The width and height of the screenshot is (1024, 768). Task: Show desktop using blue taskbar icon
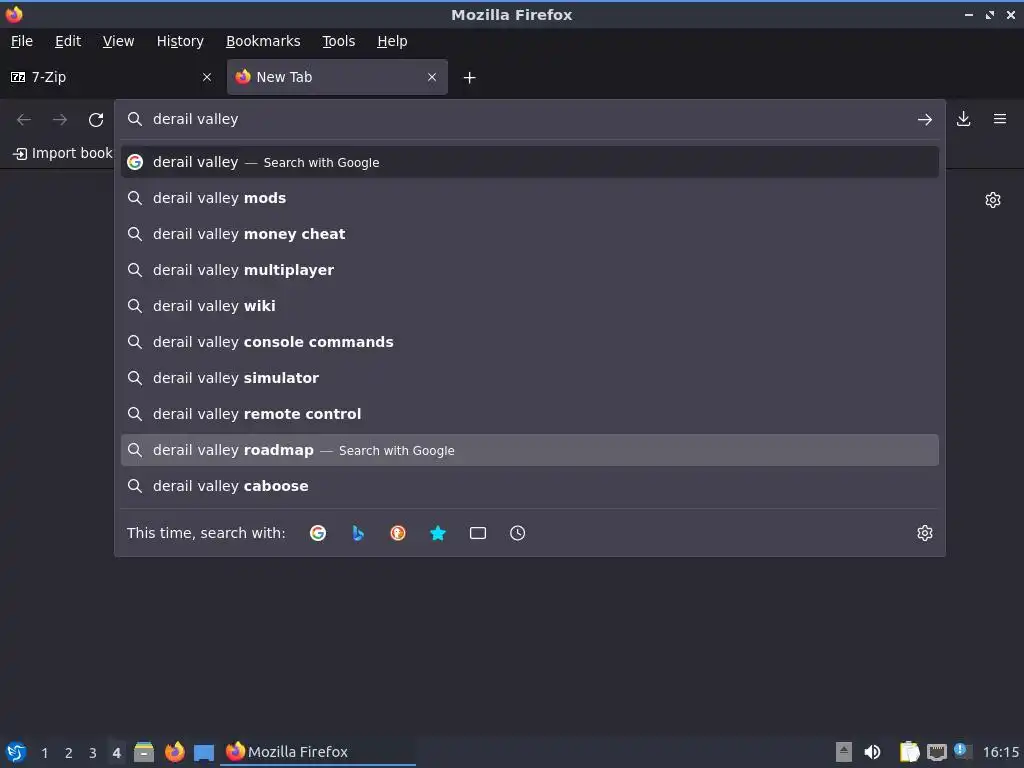pyautogui.click(x=204, y=752)
